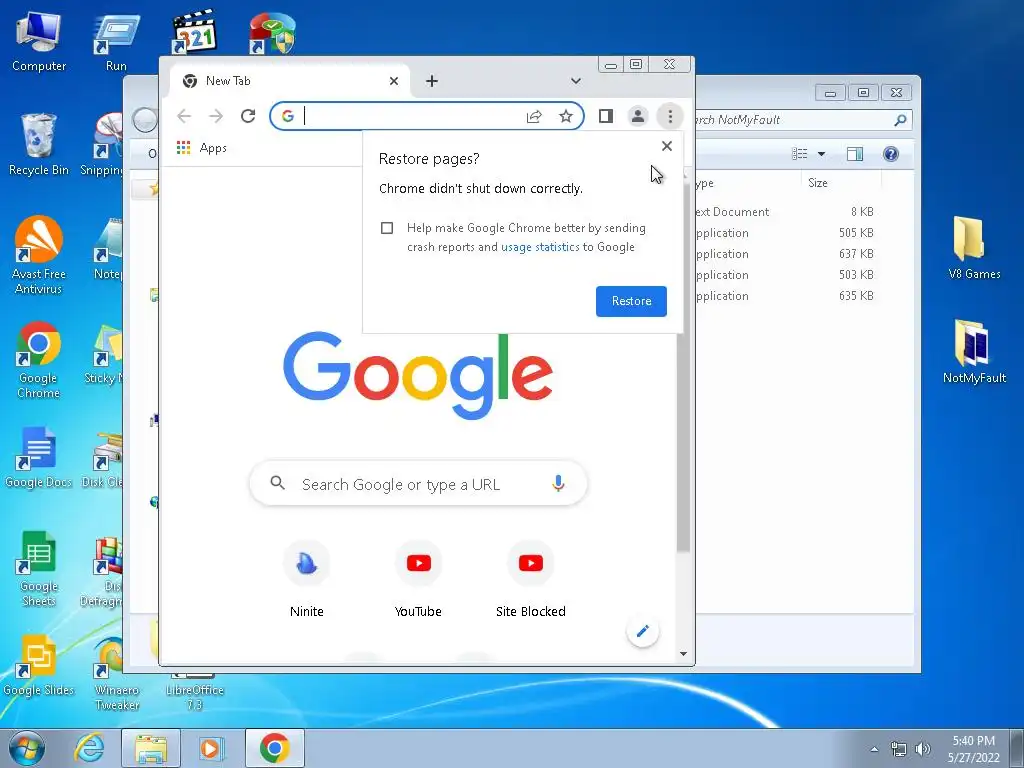
Task: Click Chrome's back navigation arrow
Action: point(184,116)
